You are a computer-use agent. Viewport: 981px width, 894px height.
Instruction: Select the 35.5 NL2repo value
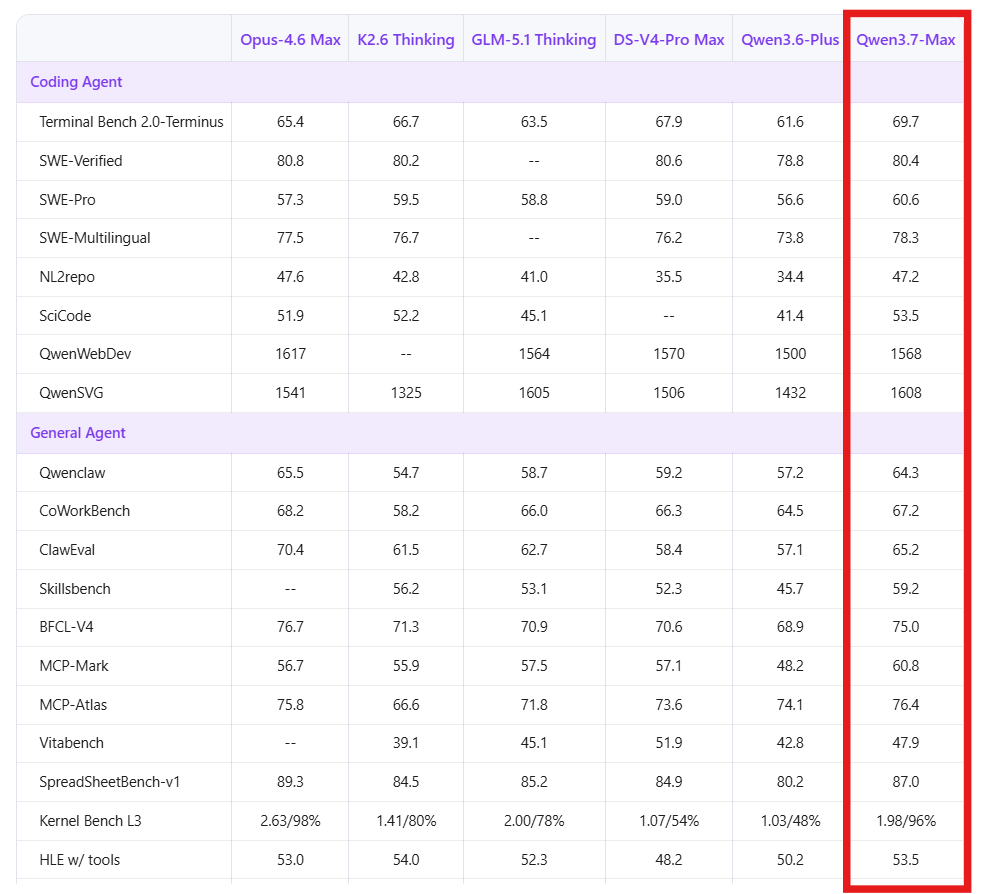click(x=669, y=277)
